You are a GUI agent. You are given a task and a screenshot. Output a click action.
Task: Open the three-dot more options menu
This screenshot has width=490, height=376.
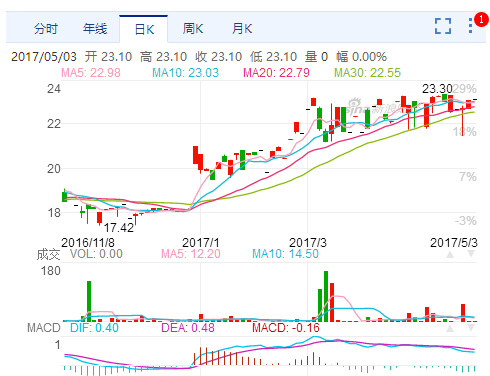click(470, 26)
